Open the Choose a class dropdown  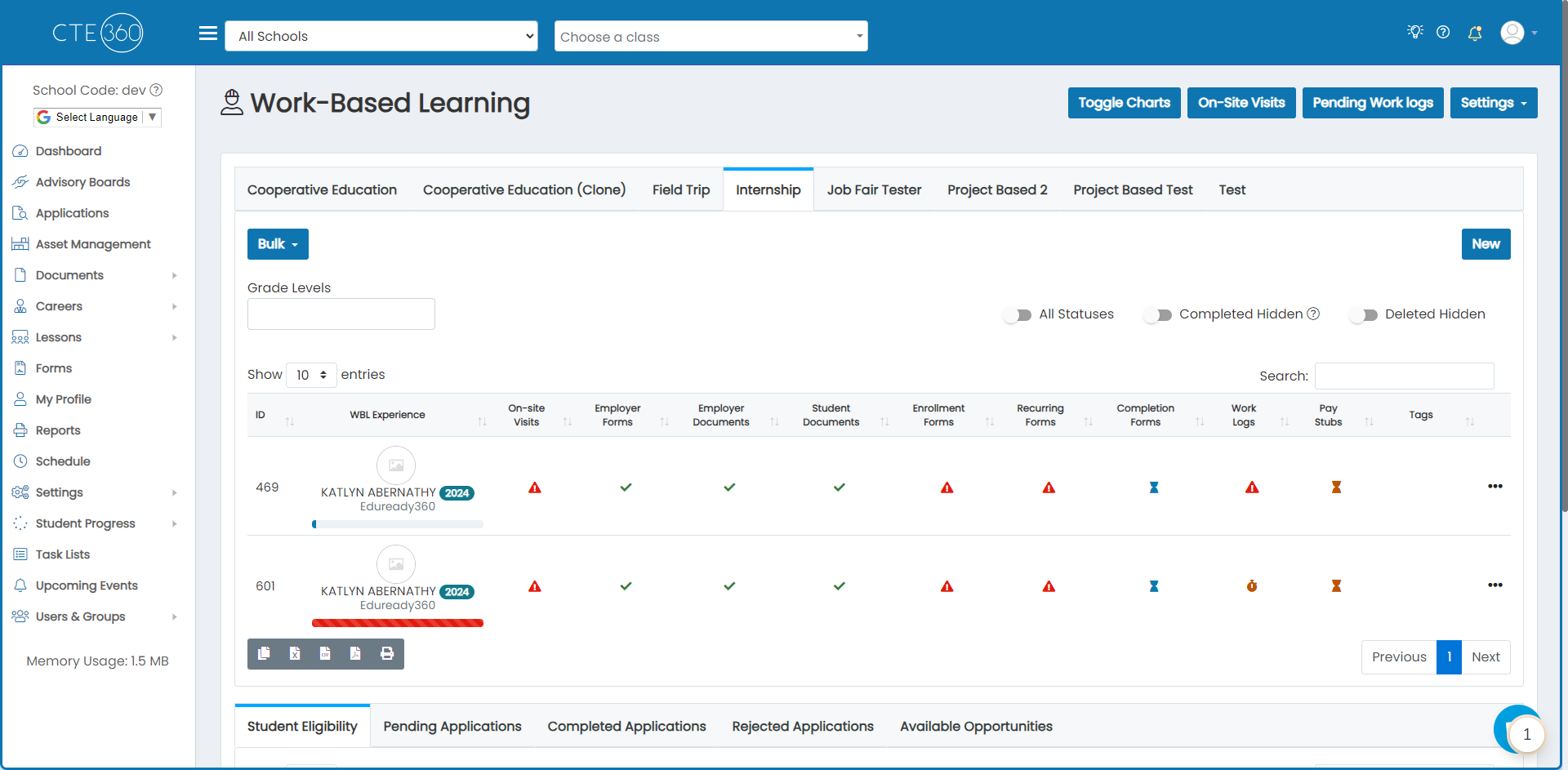711,36
